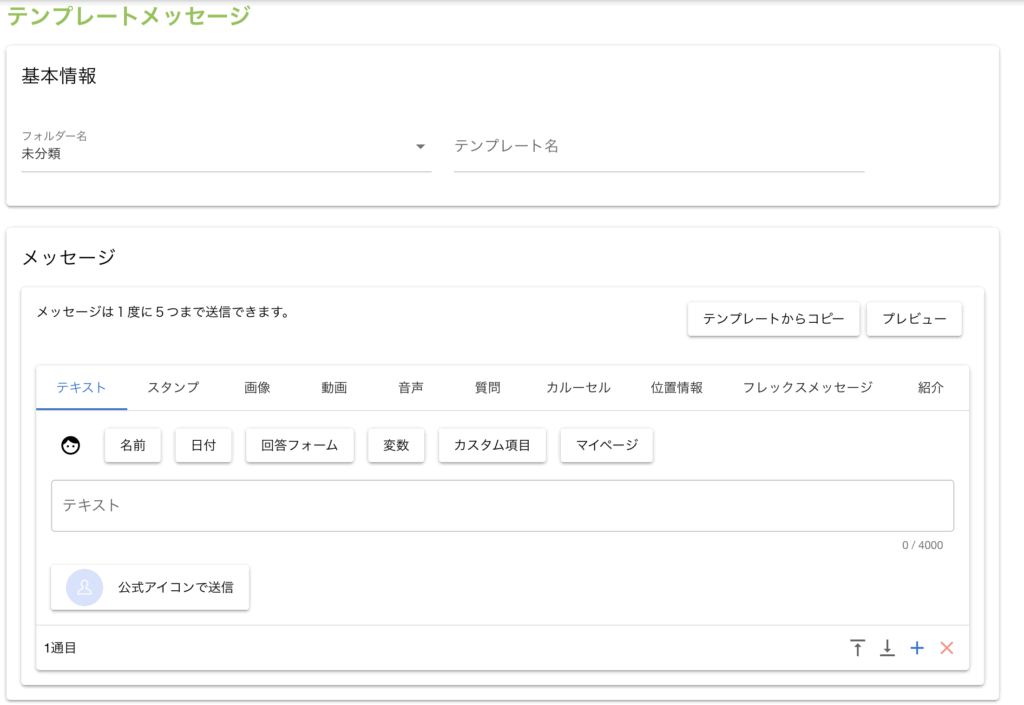Open the 画像 tab
1024x705 pixels.
click(x=257, y=388)
